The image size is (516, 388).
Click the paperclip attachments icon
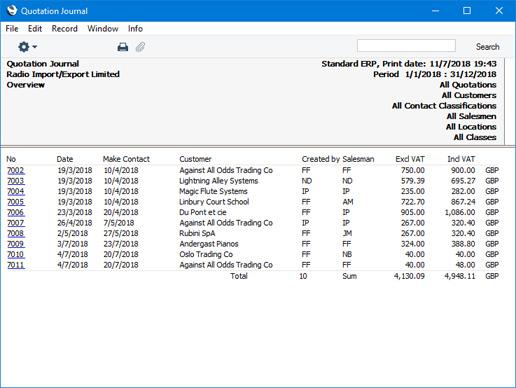pos(140,47)
